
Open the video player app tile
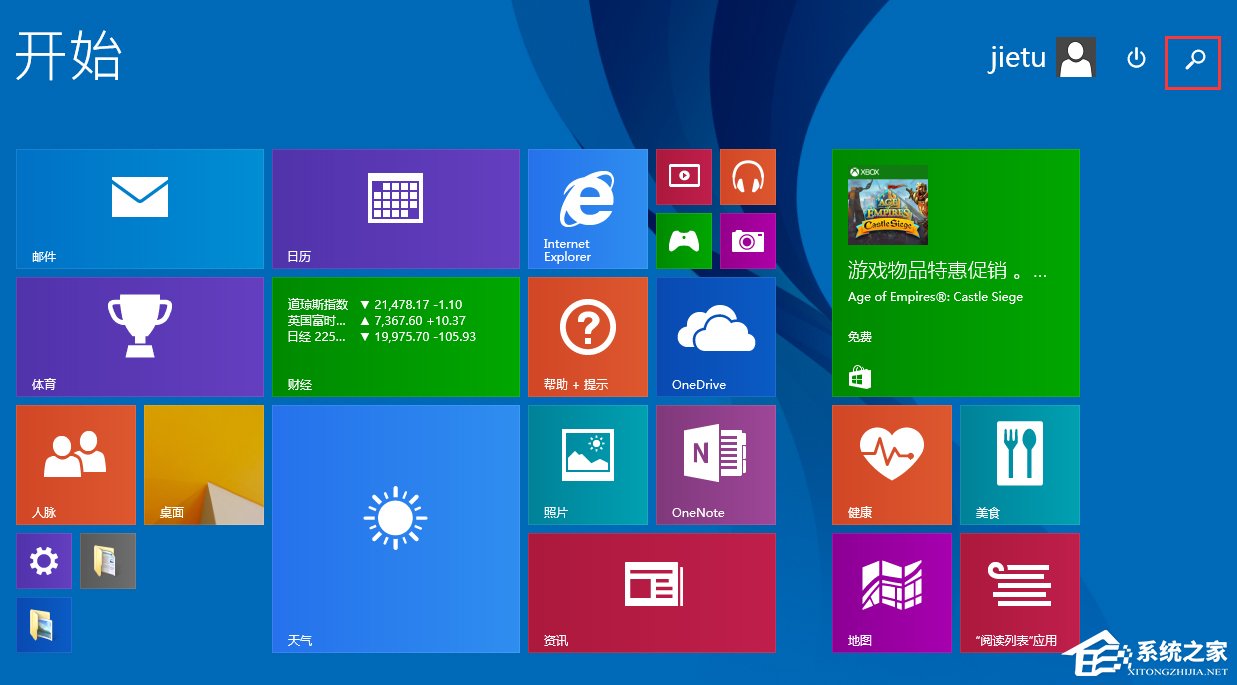[x=683, y=176]
